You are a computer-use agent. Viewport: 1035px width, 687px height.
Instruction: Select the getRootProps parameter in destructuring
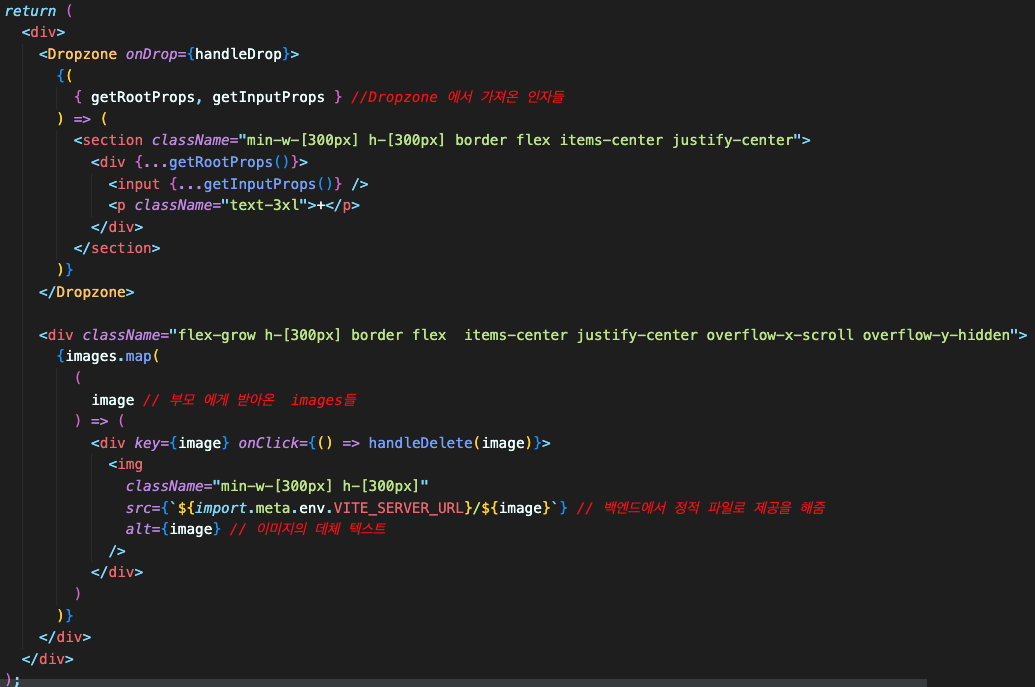(143, 97)
